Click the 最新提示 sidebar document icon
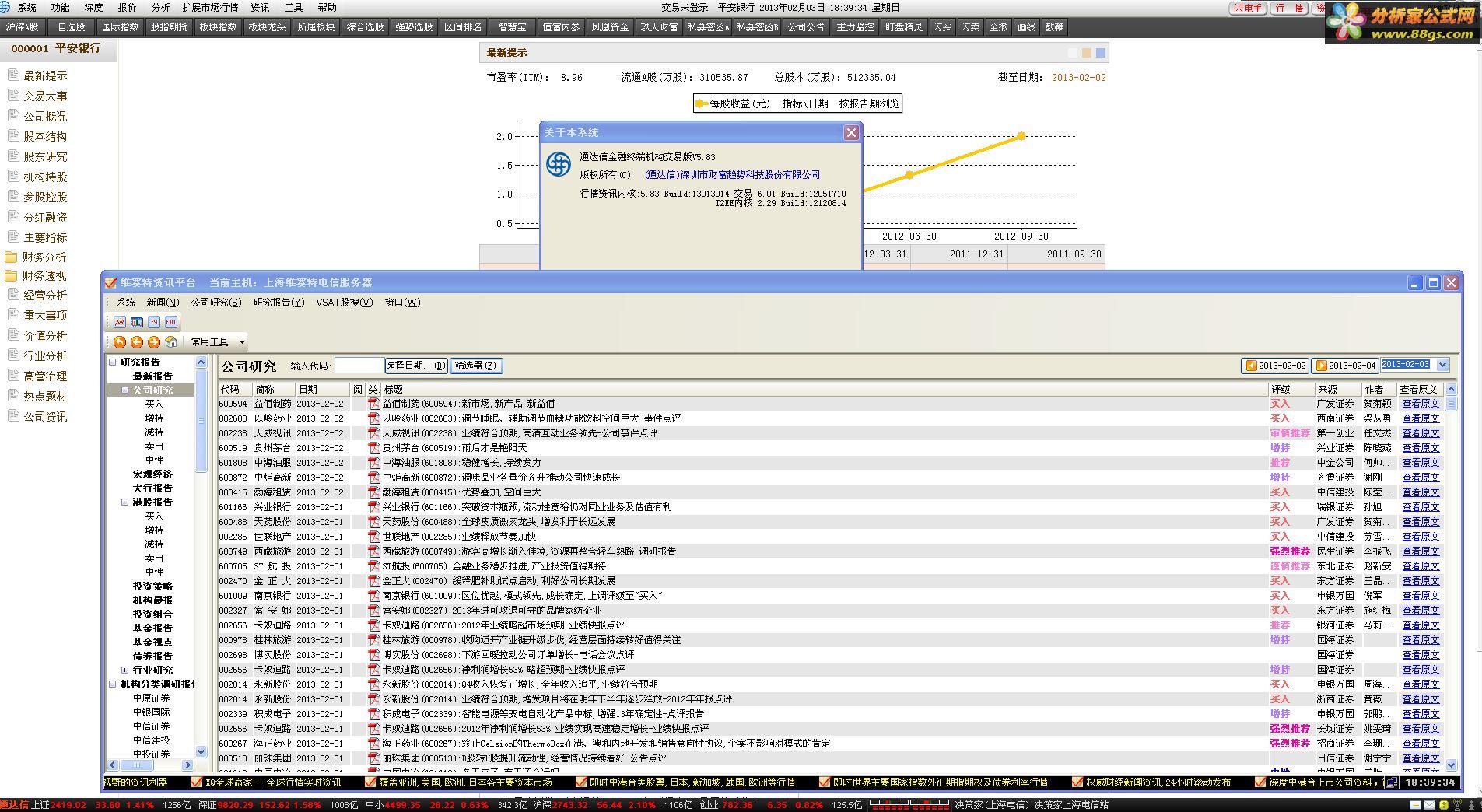Image resolution: width=1482 pixels, height=812 pixels. 12,75
